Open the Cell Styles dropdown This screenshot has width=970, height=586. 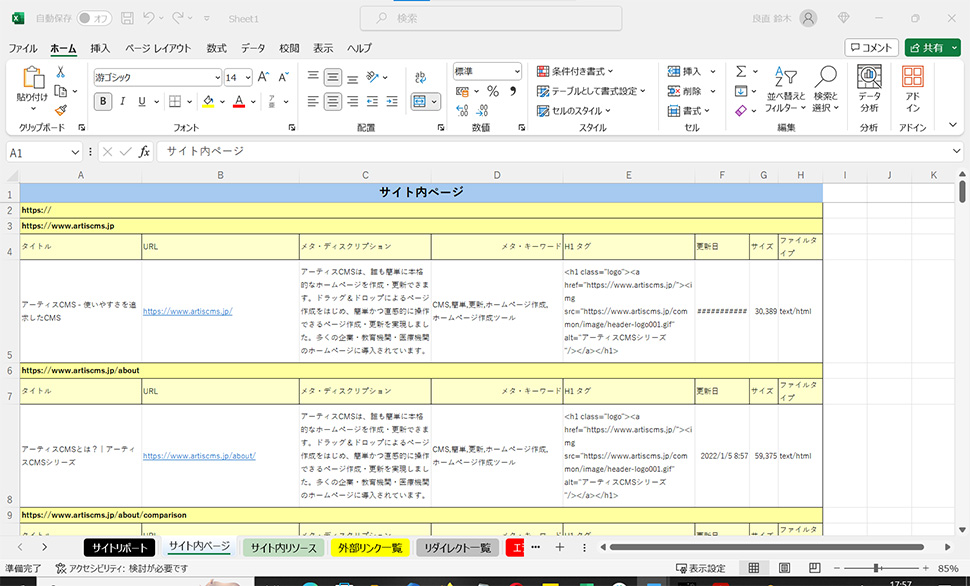click(x=573, y=111)
